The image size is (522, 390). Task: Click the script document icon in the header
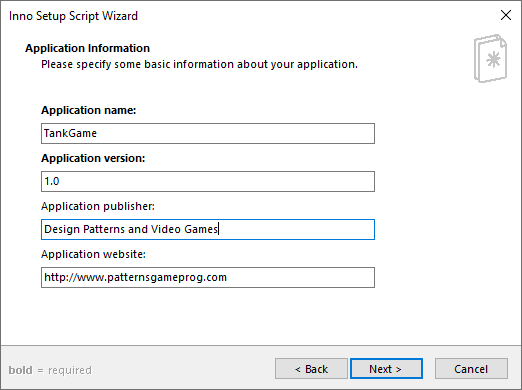(490, 58)
